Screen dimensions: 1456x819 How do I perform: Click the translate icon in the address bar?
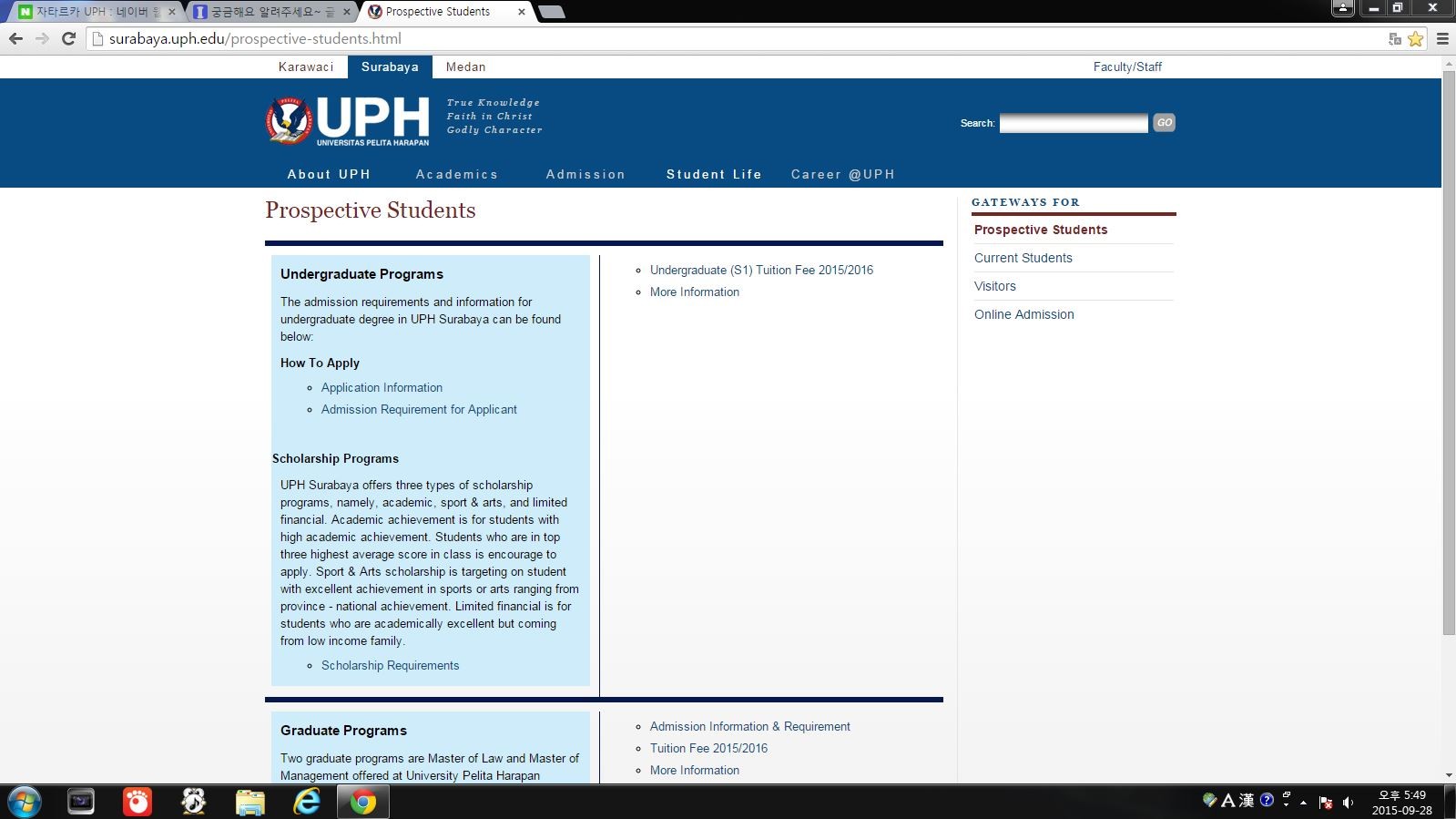1394,38
